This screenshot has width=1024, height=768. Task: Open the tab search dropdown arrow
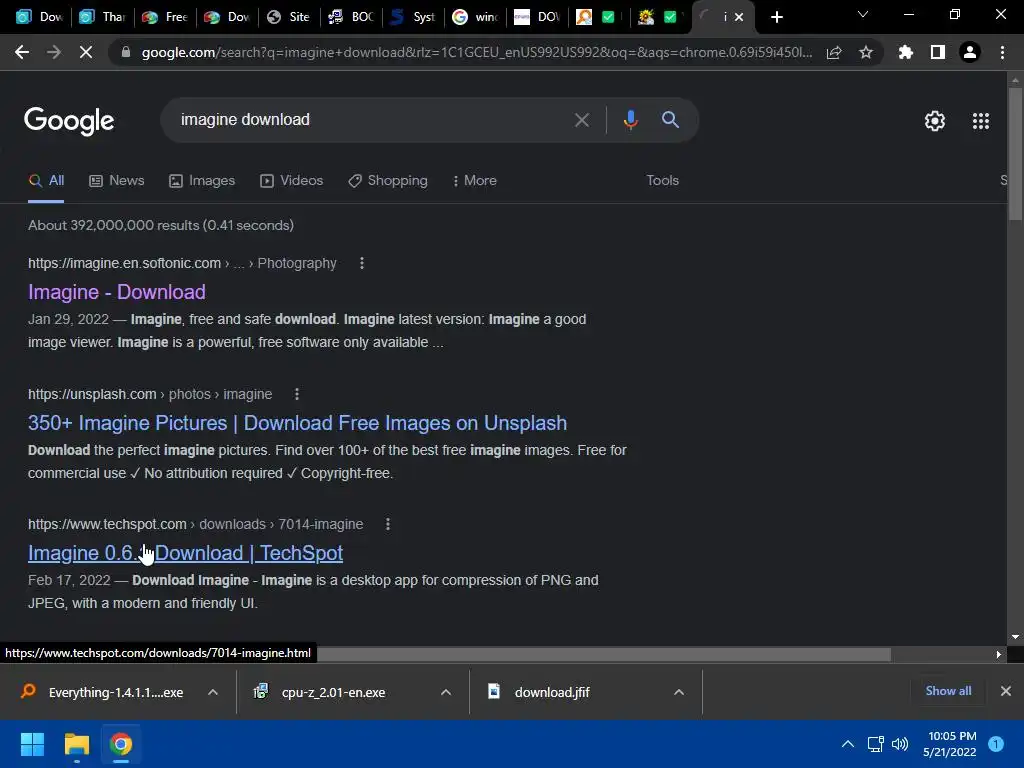coord(863,14)
